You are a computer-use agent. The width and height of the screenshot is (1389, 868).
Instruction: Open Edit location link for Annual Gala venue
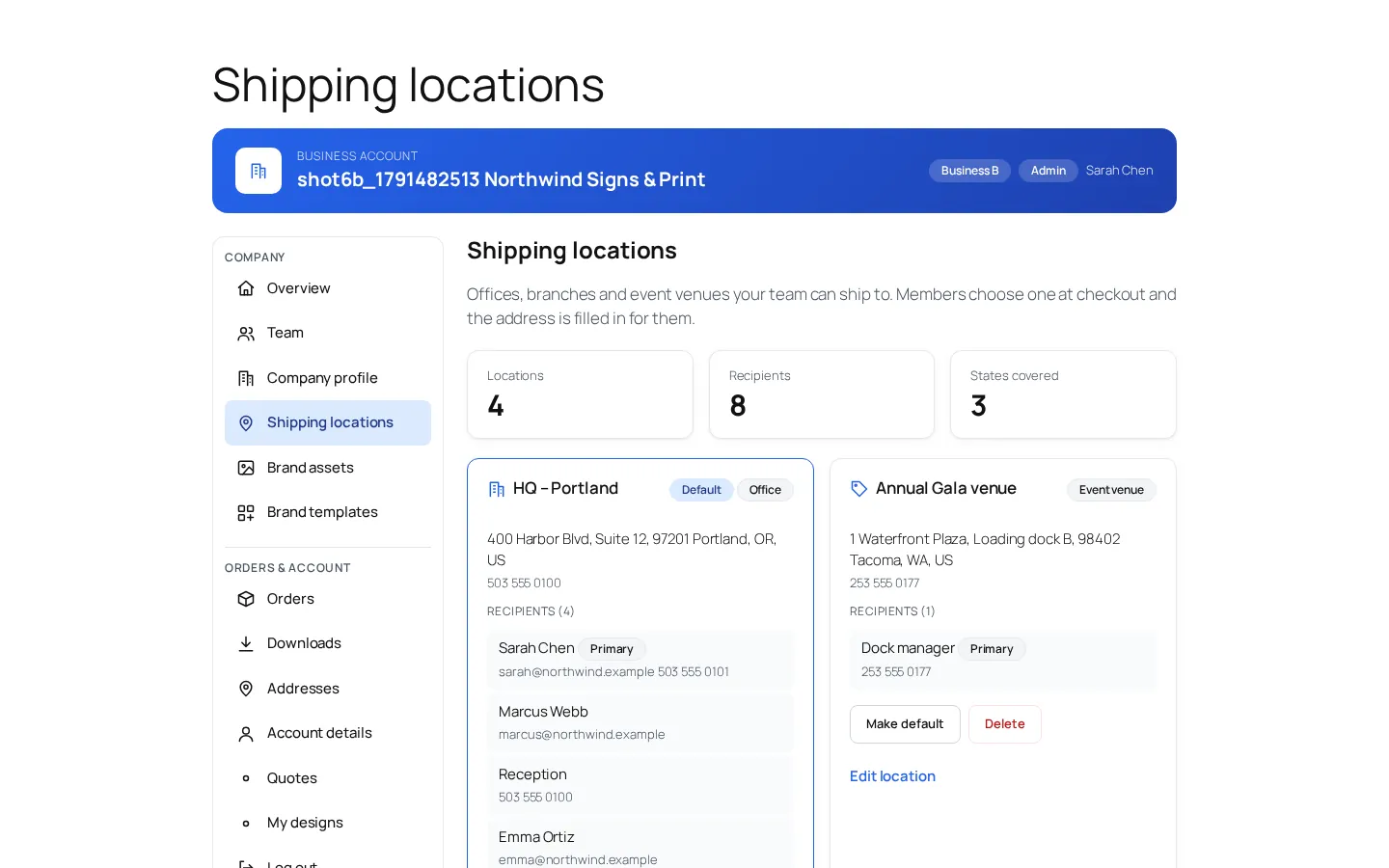pos(892,776)
